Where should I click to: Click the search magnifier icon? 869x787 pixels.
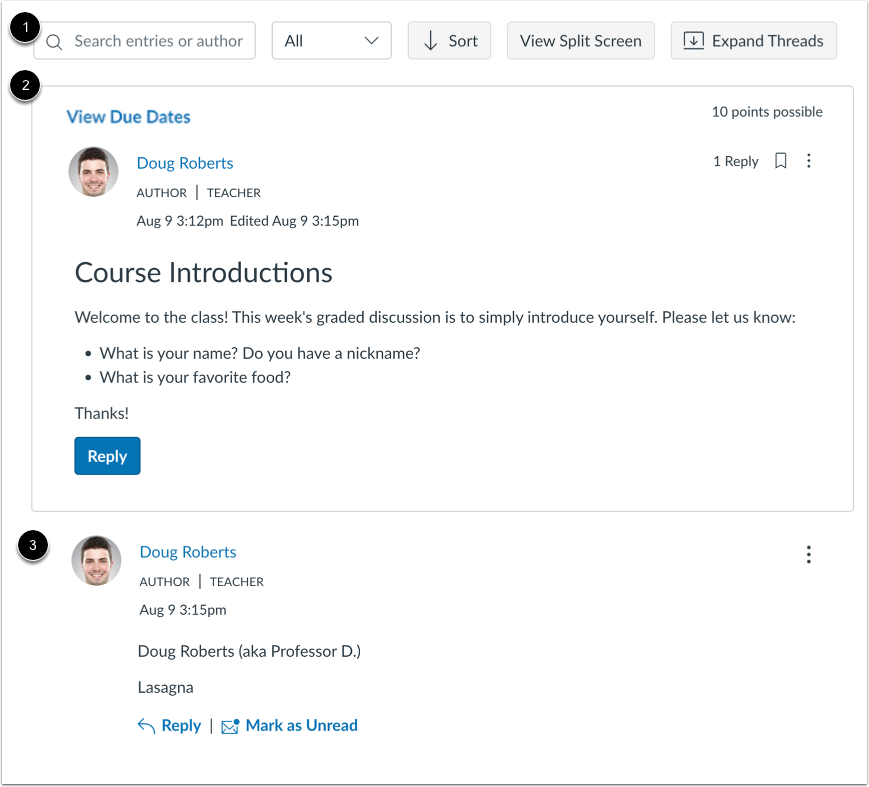coord(54,42)
